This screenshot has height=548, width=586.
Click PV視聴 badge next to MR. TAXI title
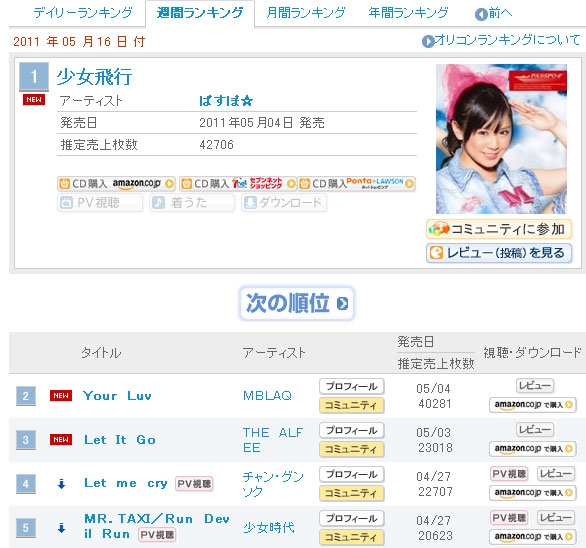pyautogui.click(x=157, y=535)
